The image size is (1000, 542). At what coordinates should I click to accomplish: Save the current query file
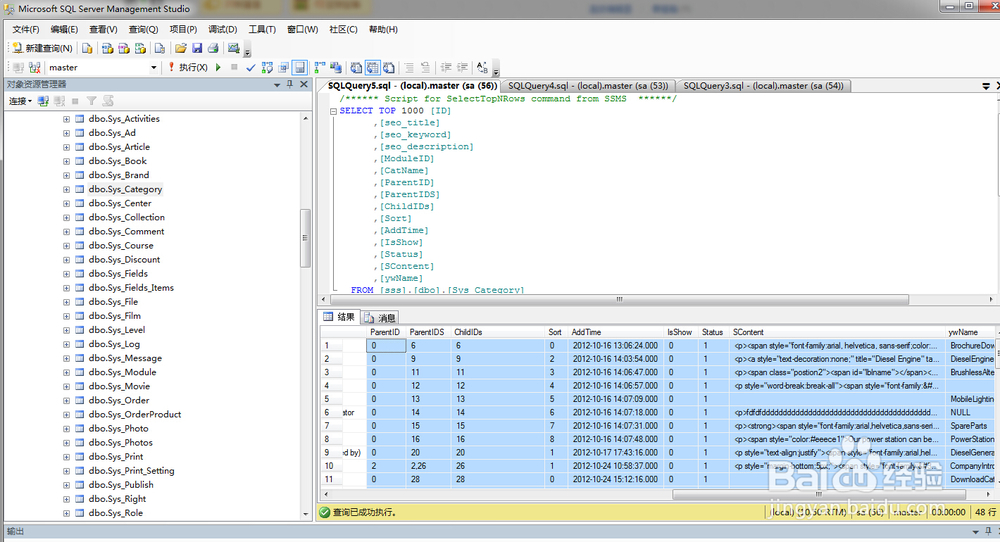click(x=197, y=48)
